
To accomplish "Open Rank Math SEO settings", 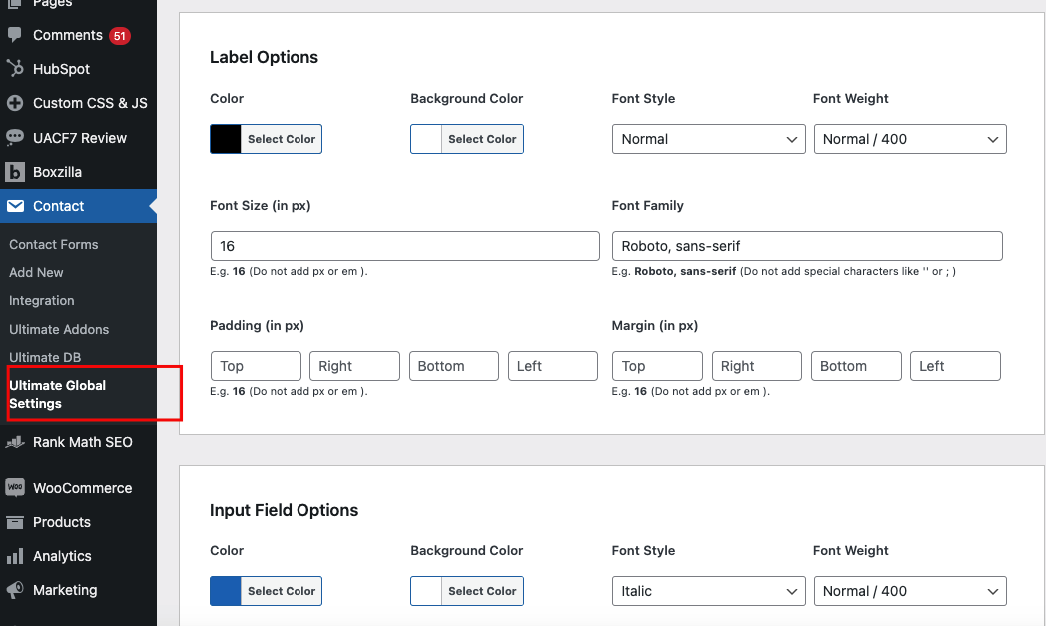I will [x=14, y=442].
